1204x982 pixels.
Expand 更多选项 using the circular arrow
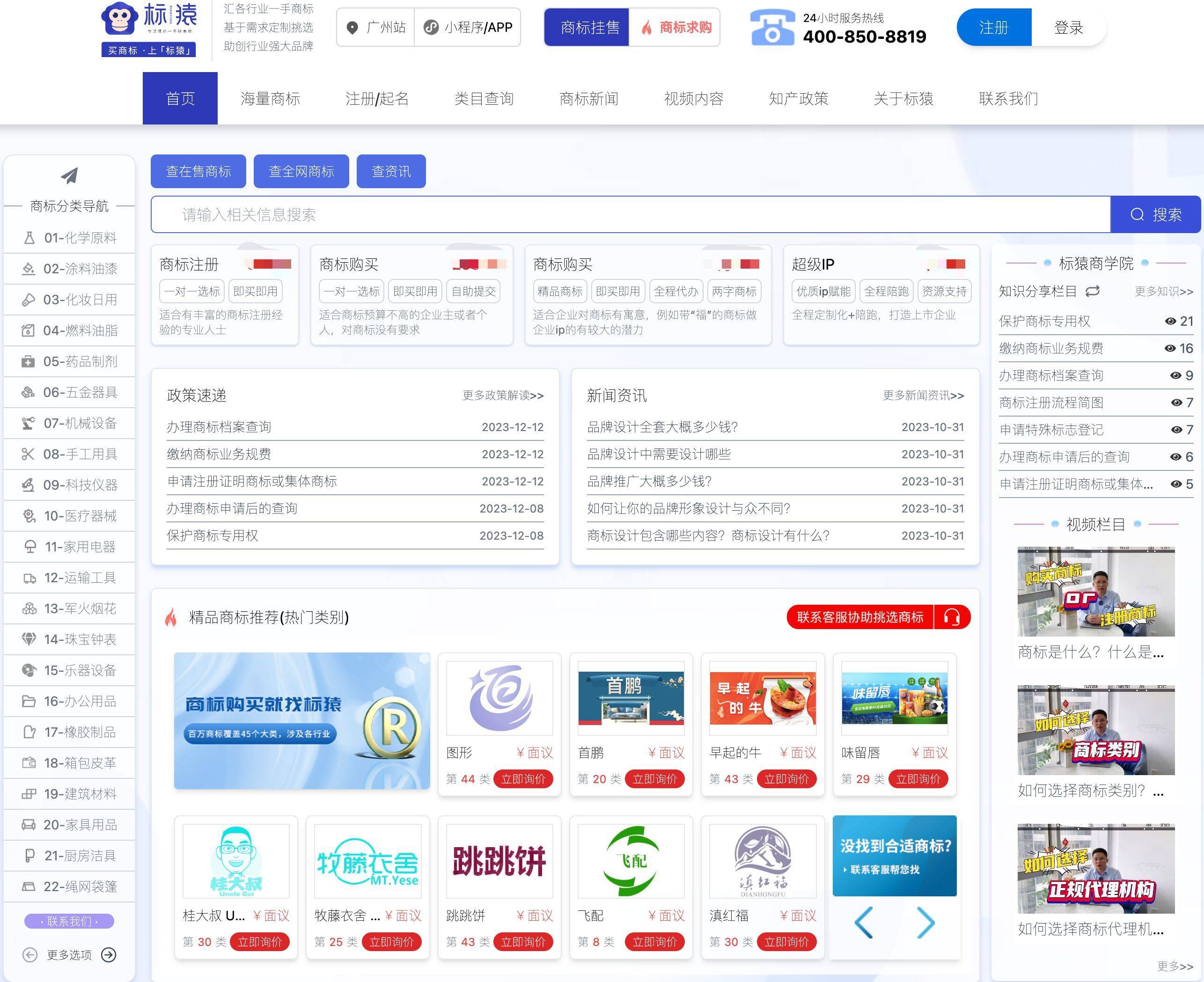tap(109, 955)
